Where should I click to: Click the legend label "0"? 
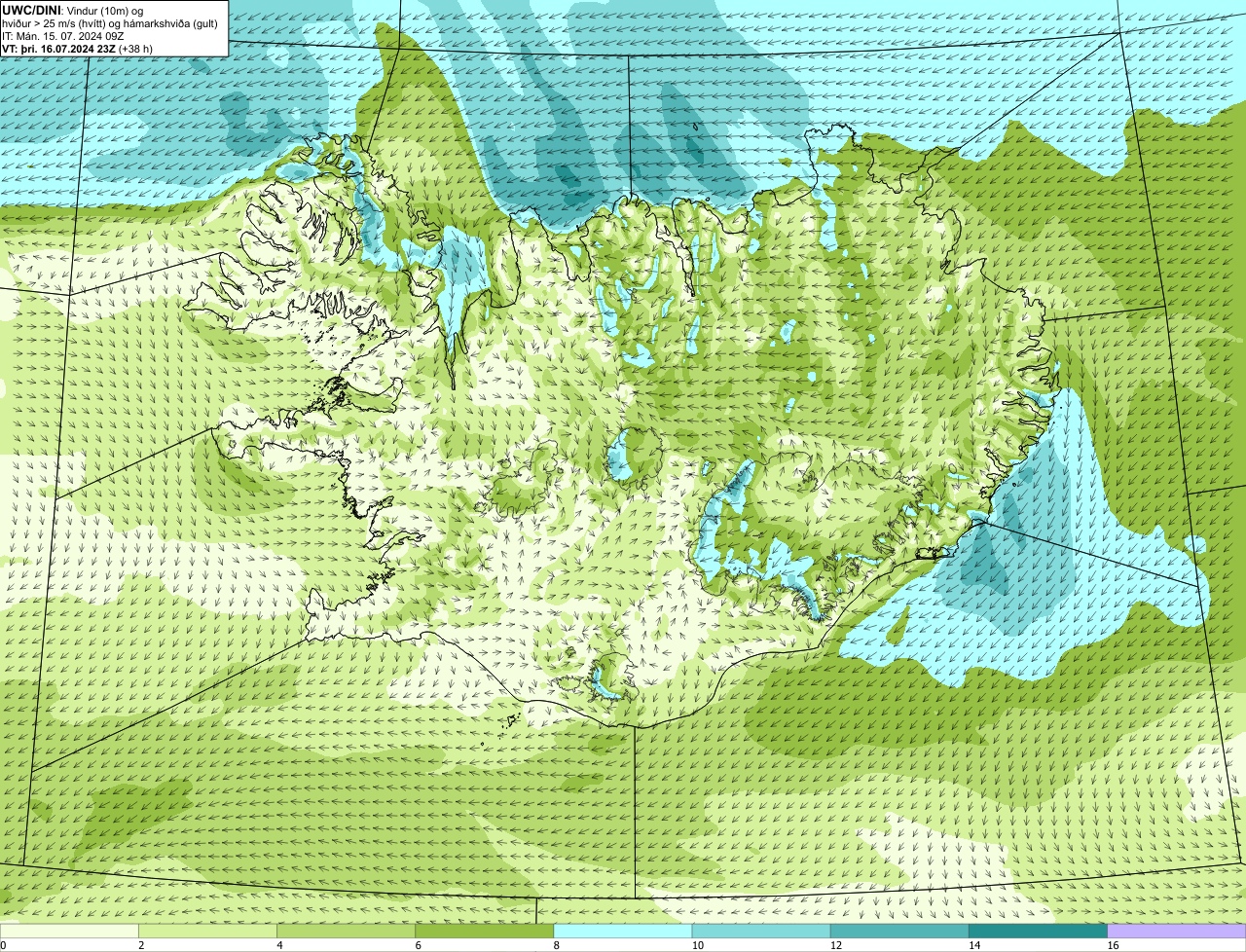[x=4, y=945]
